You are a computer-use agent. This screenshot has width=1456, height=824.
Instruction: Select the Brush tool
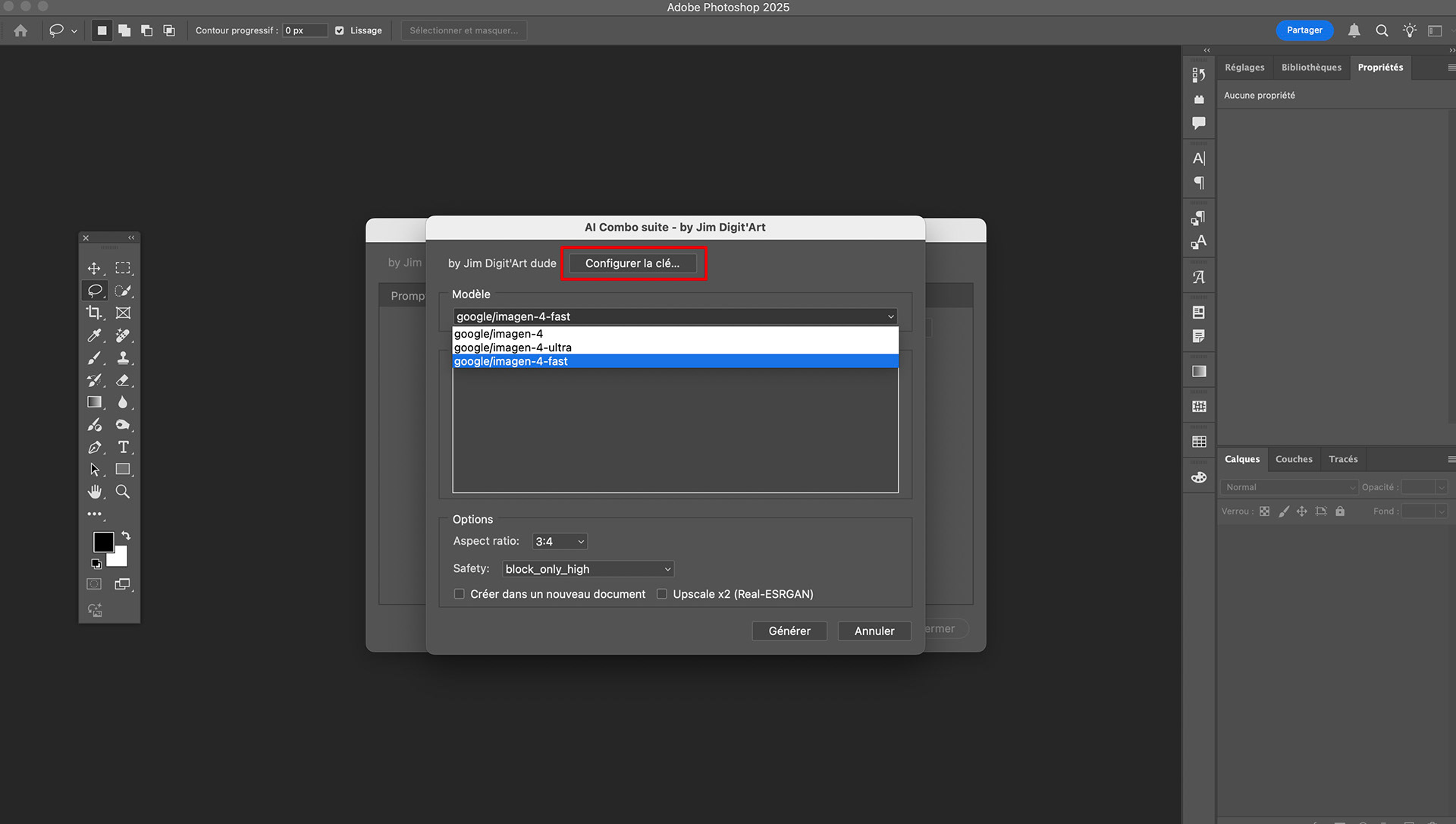point(94,357)
